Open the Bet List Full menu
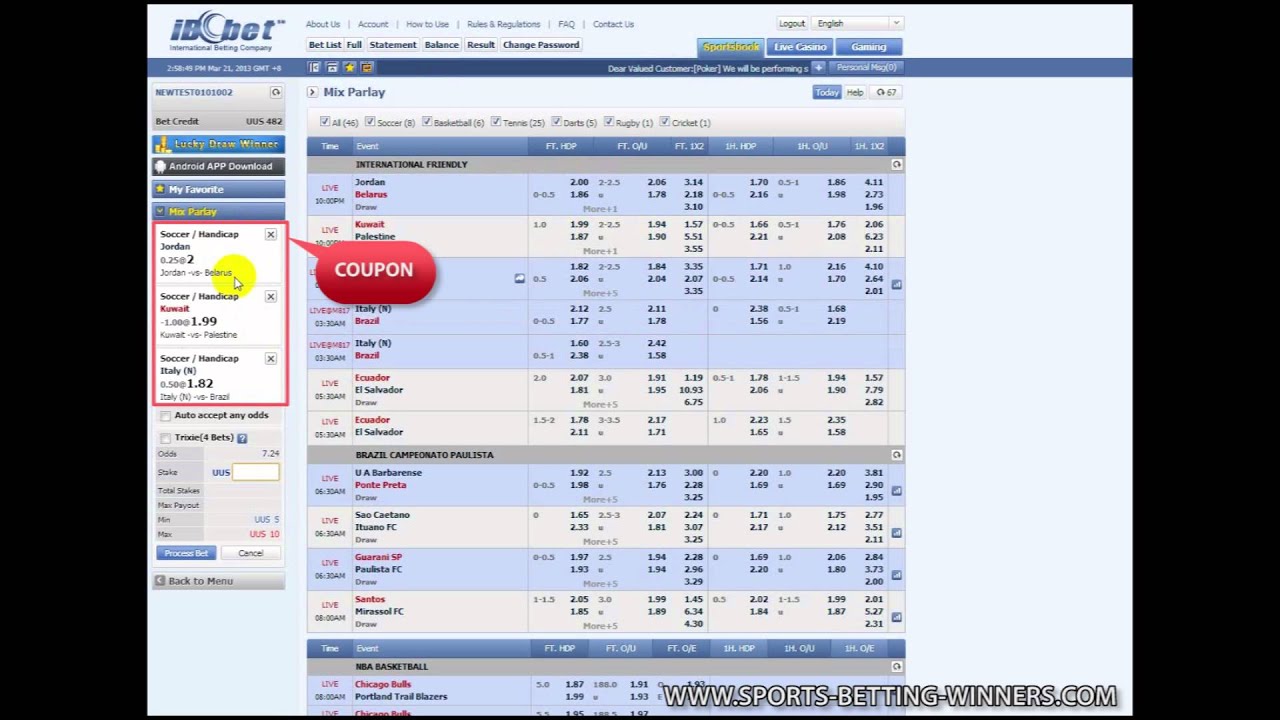1280x720 pixels. (335, 45)
